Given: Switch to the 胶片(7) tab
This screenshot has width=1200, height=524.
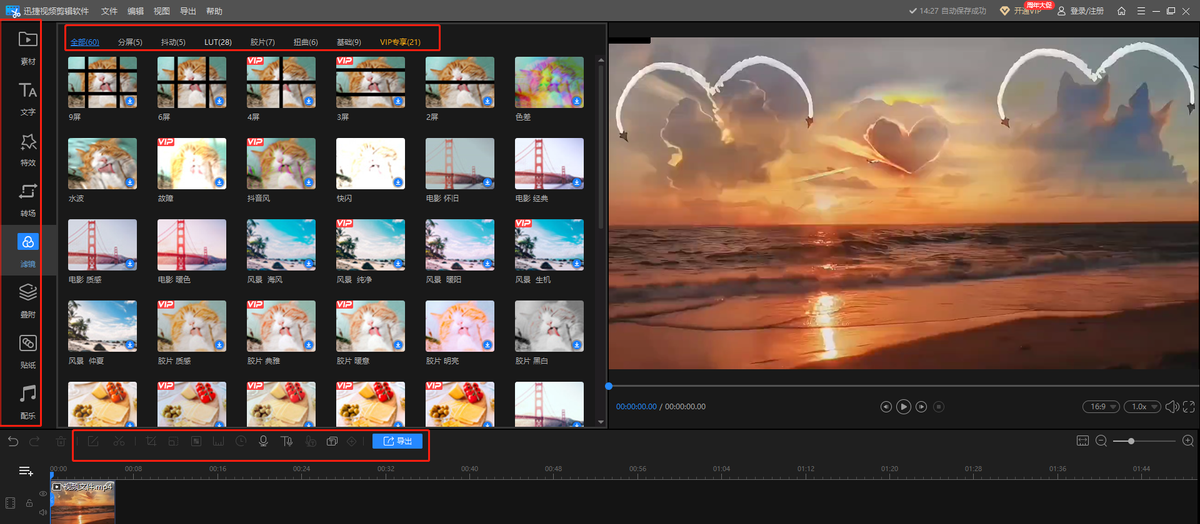Looking at the screenshot, I should click(x=262, y=42).
